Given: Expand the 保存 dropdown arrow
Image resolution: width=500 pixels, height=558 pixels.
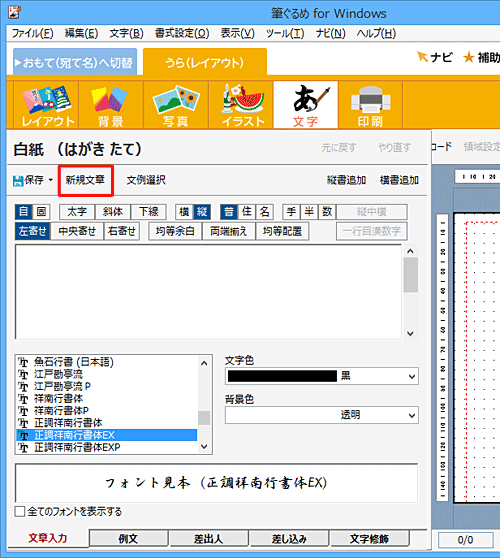Looking at the screenshot, I should point(51,180).
